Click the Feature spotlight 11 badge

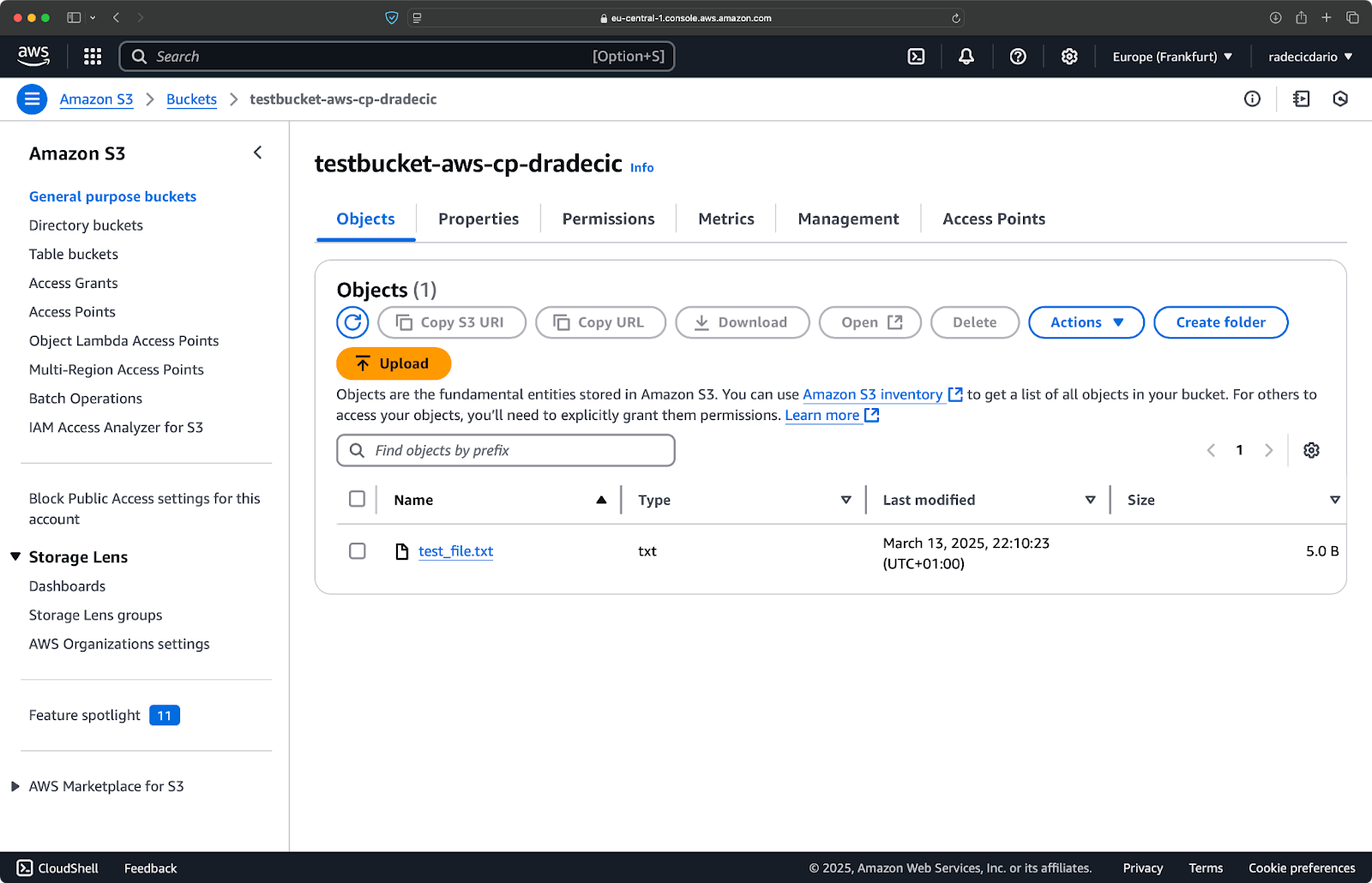[165, 715]
